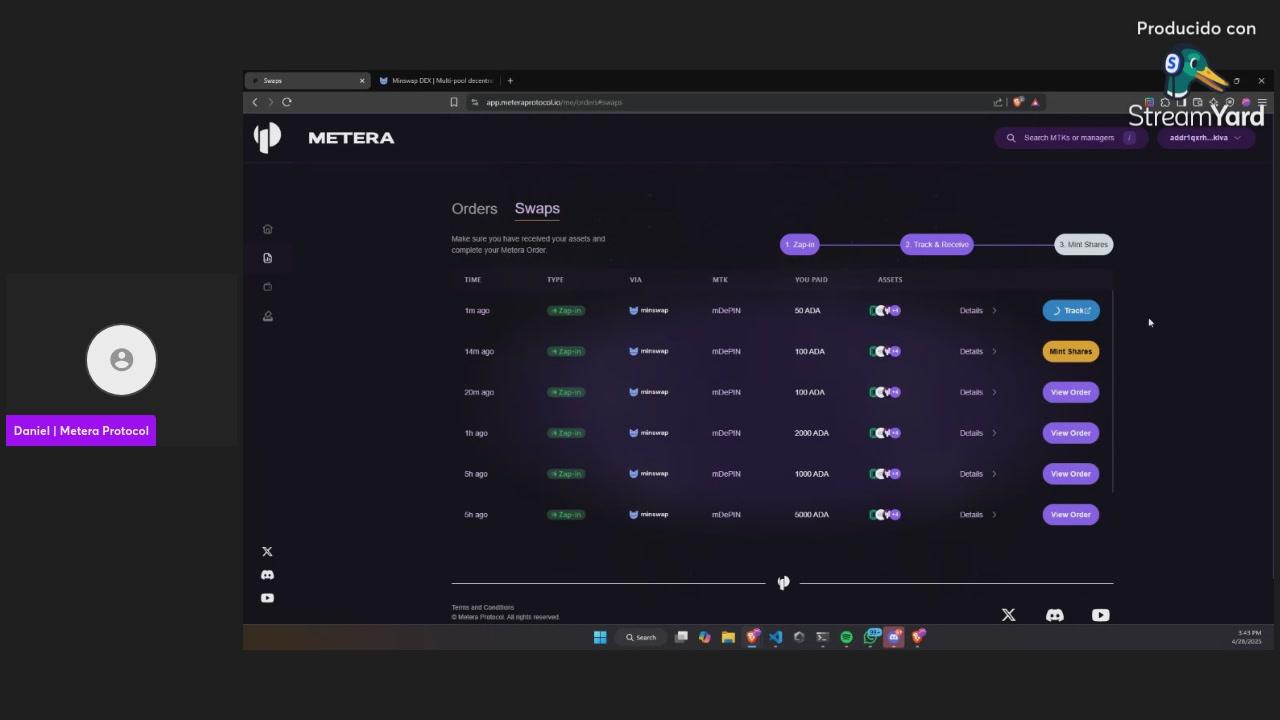
Task: Open the home icon in the left sidebar
Action: click(x=267, y=229)
